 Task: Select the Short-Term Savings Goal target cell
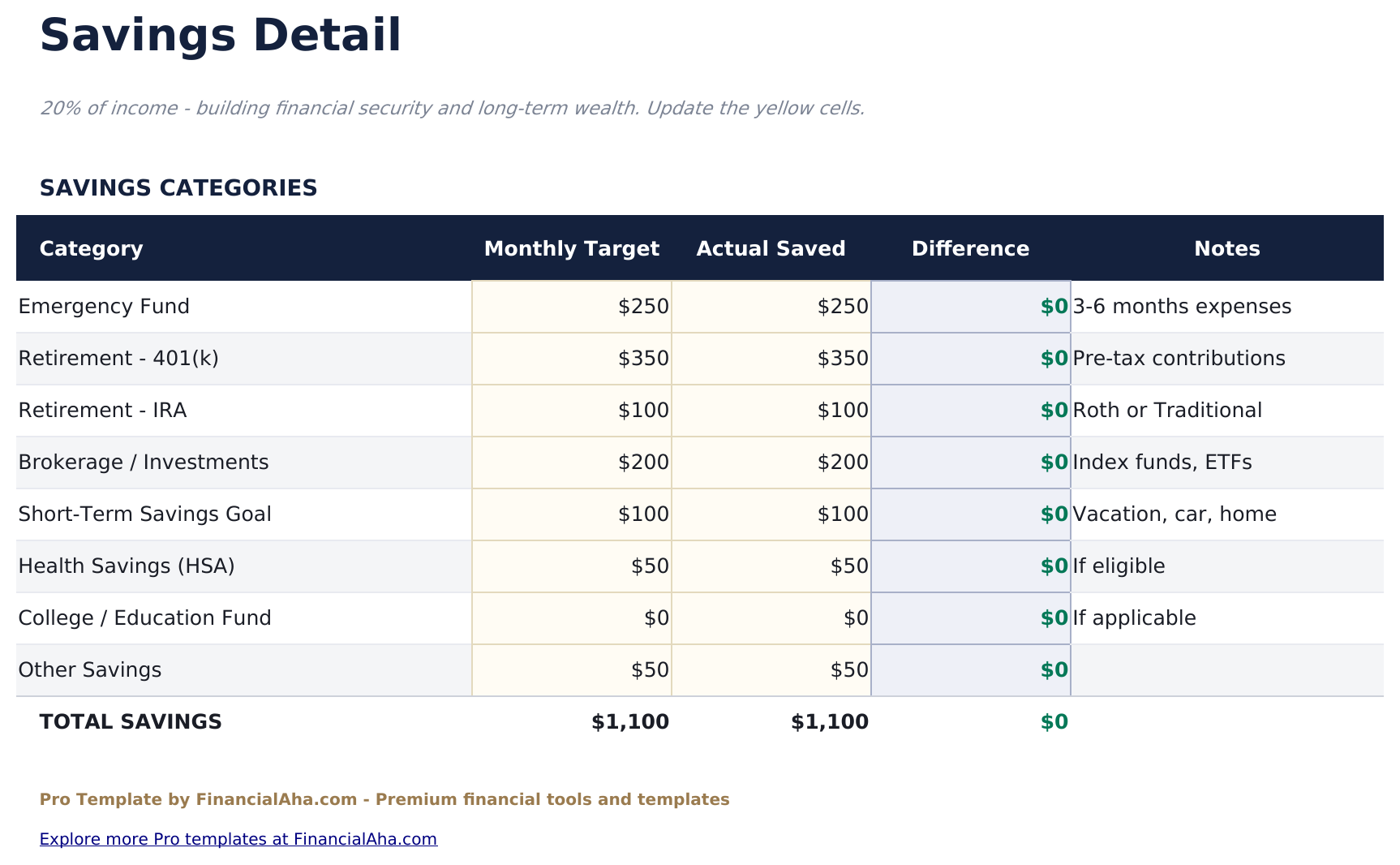coord(570,514)
